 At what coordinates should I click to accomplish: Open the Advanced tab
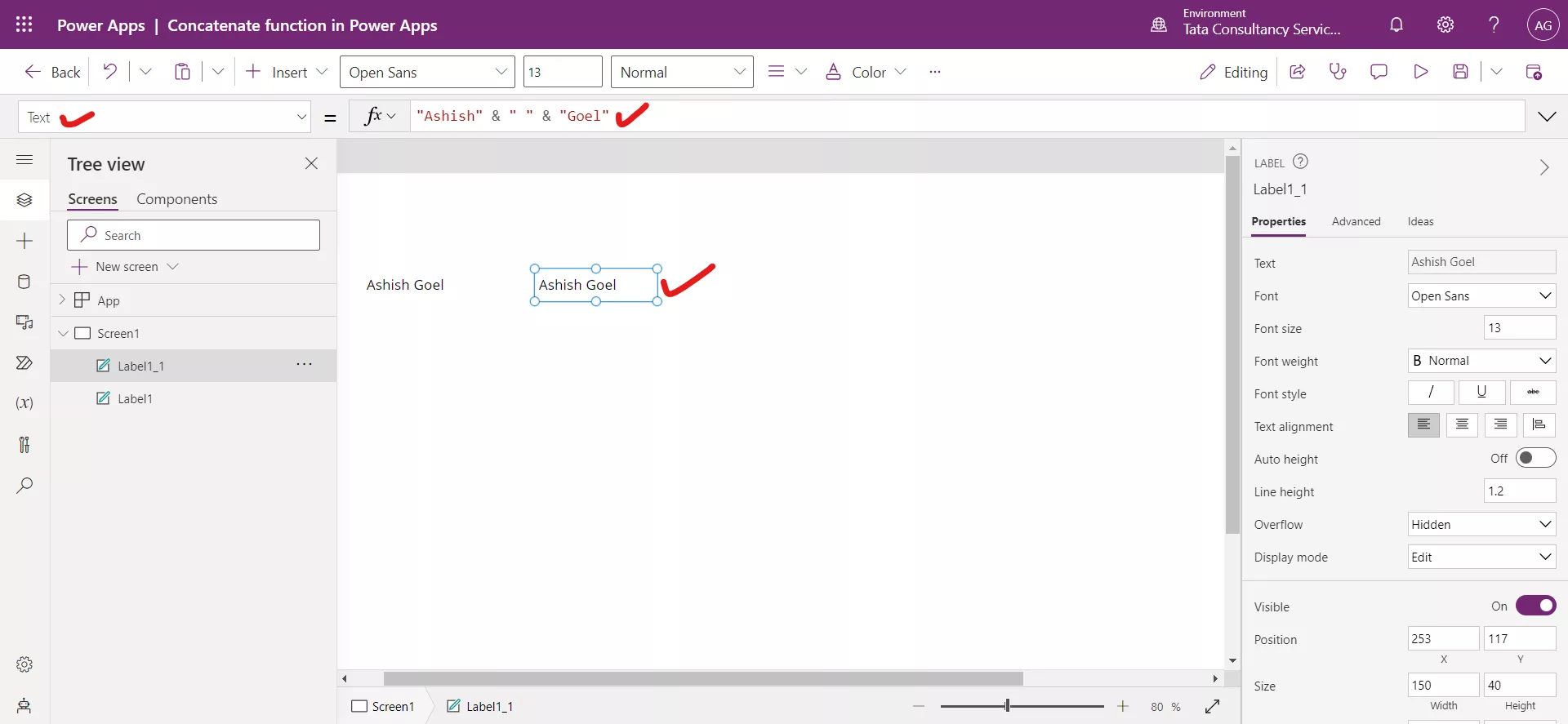pos(1356,221)
